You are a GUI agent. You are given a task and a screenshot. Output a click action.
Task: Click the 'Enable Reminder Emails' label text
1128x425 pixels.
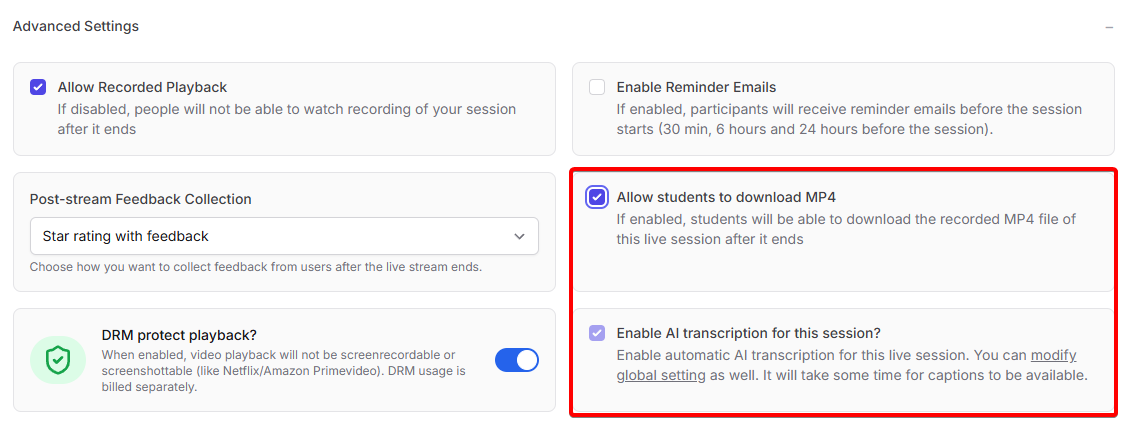[x=696, y=87]
